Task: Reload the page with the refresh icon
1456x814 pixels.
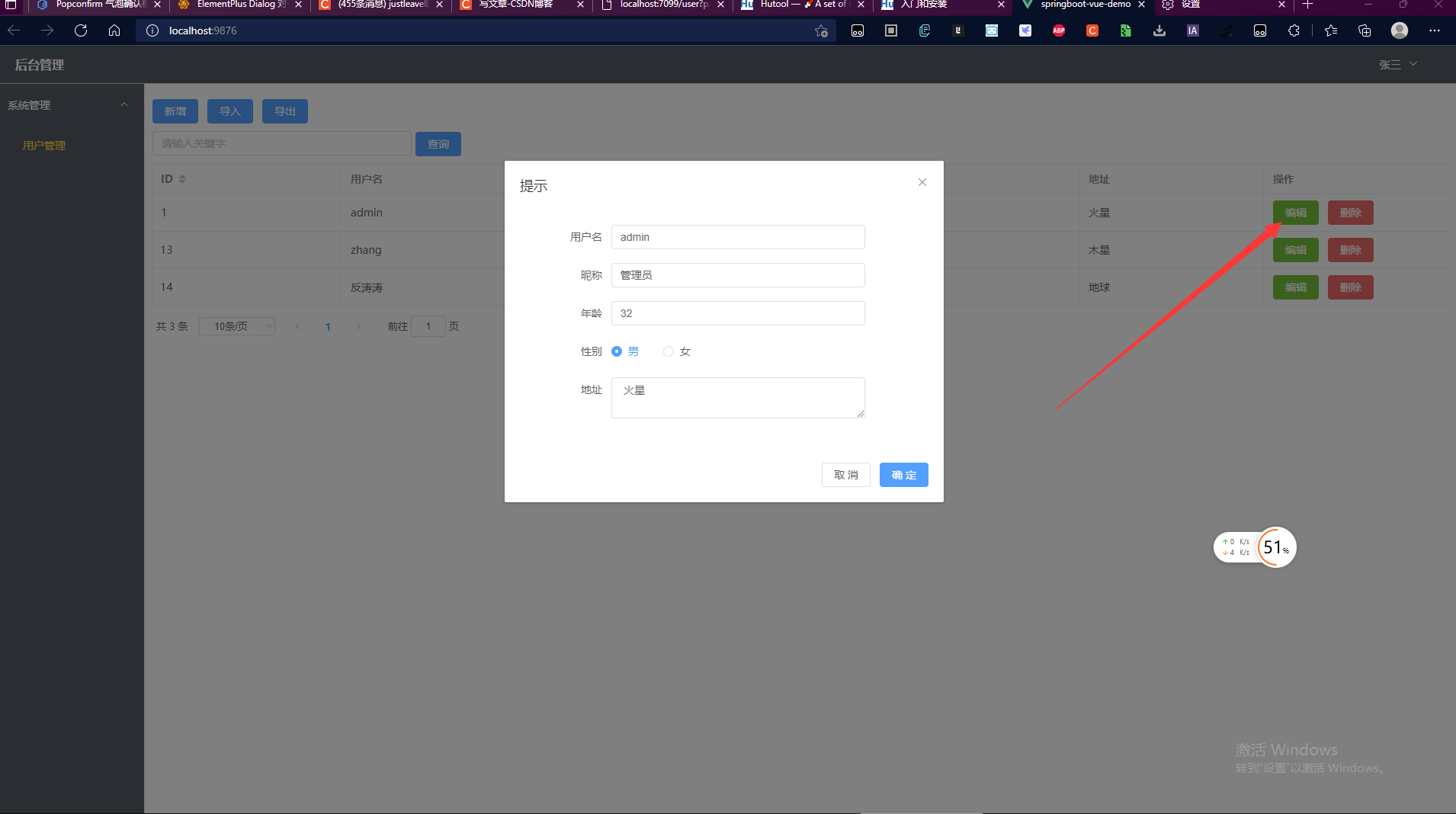Action: coord(80,30)
